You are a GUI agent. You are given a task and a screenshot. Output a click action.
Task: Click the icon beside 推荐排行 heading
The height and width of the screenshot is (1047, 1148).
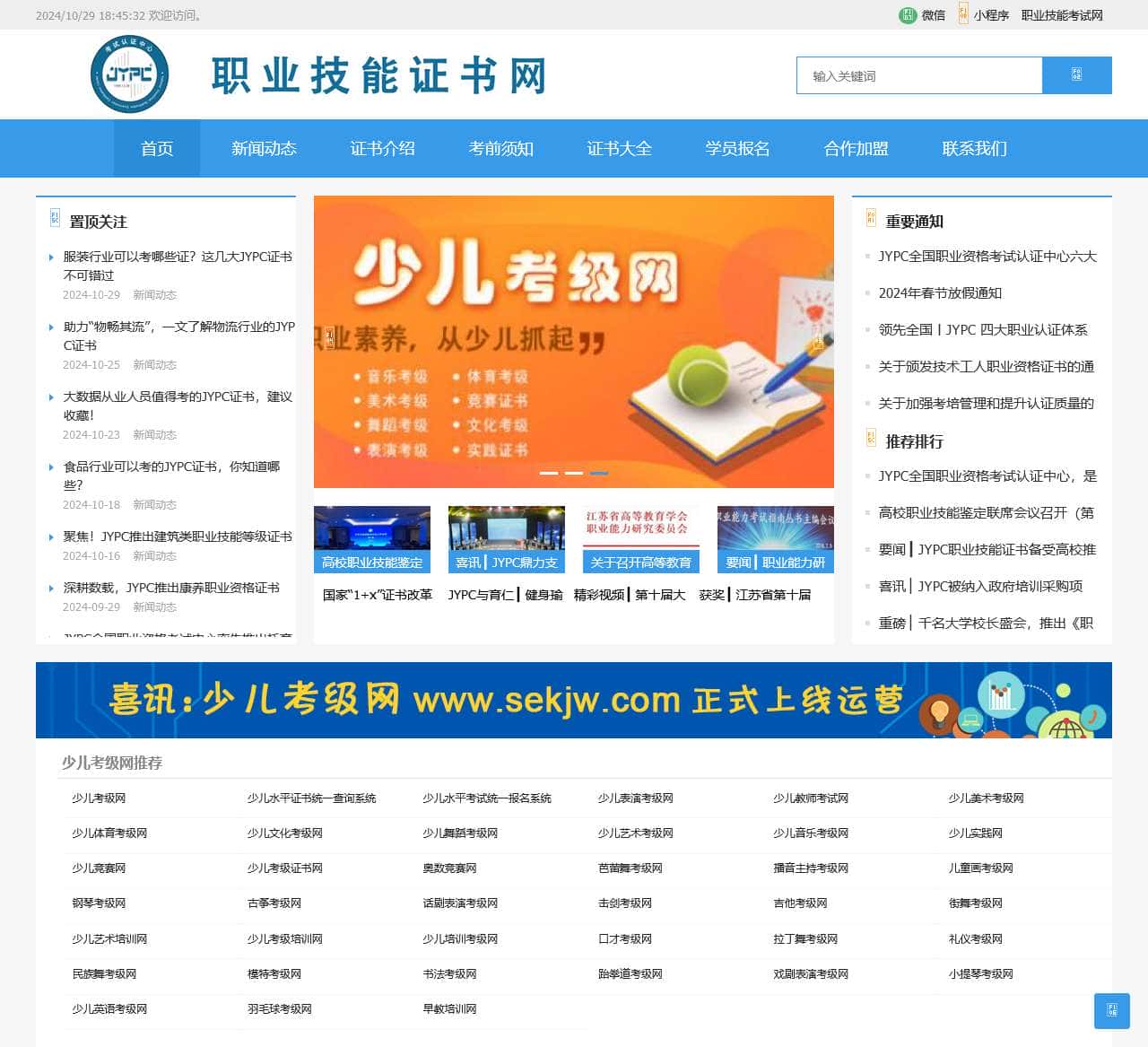[x=871, y=438]
